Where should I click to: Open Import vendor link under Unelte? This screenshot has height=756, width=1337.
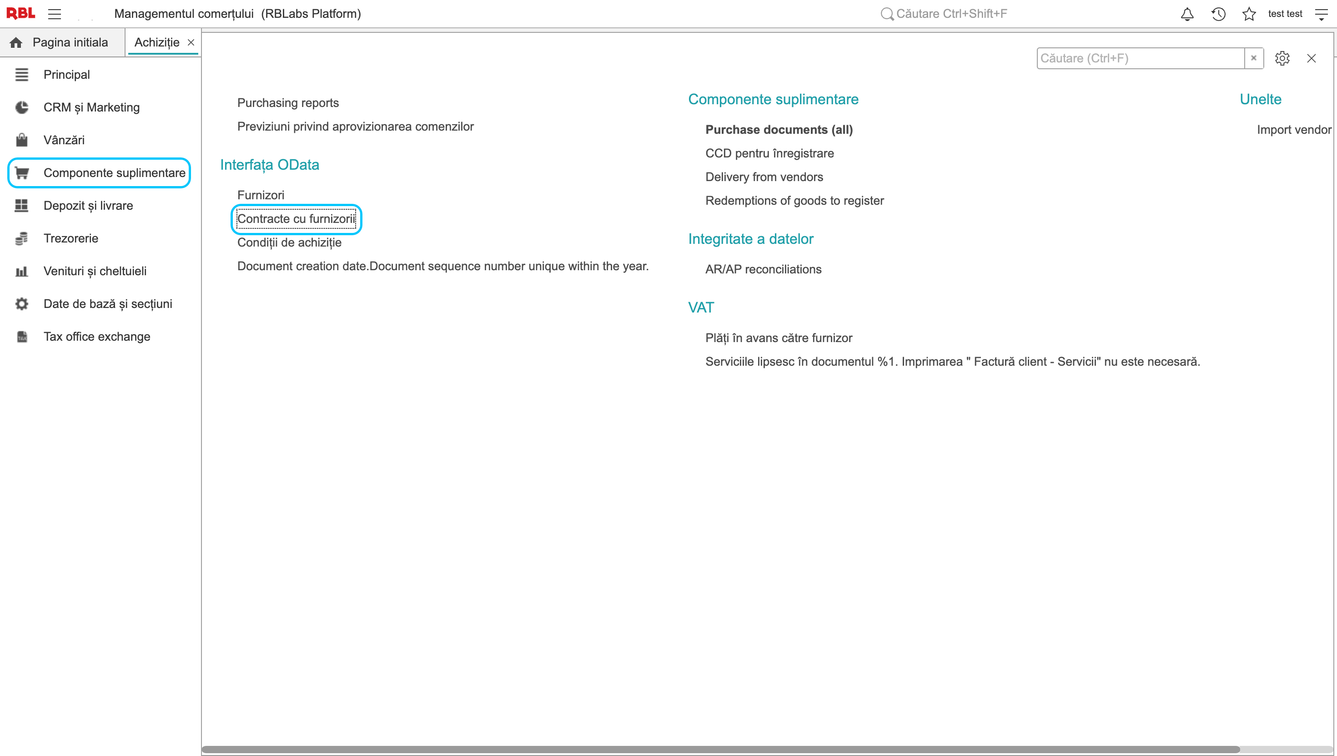point(1294,130)
